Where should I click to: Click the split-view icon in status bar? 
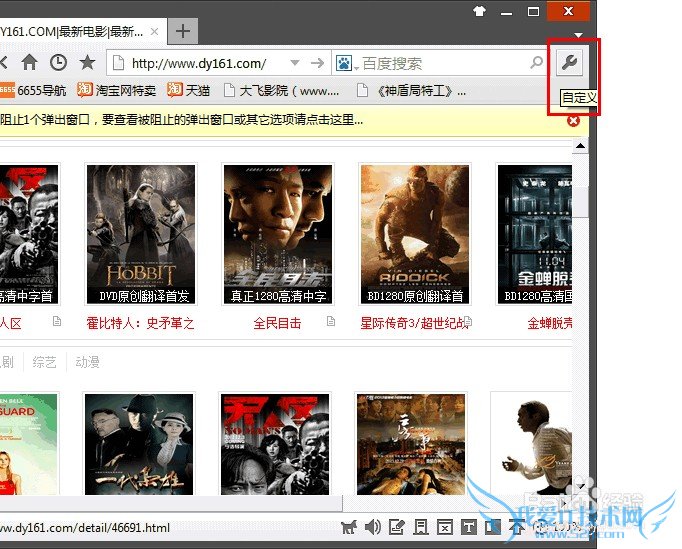pos(492,528)
